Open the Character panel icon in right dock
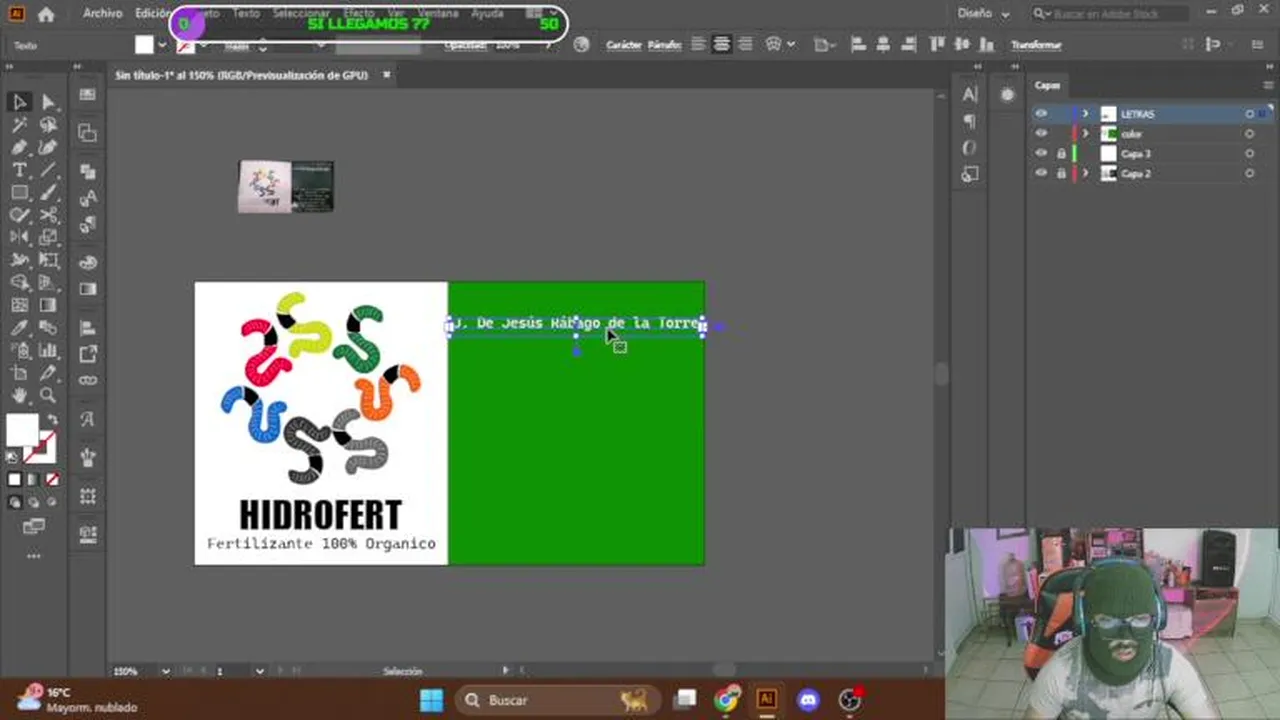Image resolution: width=1280 pixels, height=720 pixels. pos(969,94)
